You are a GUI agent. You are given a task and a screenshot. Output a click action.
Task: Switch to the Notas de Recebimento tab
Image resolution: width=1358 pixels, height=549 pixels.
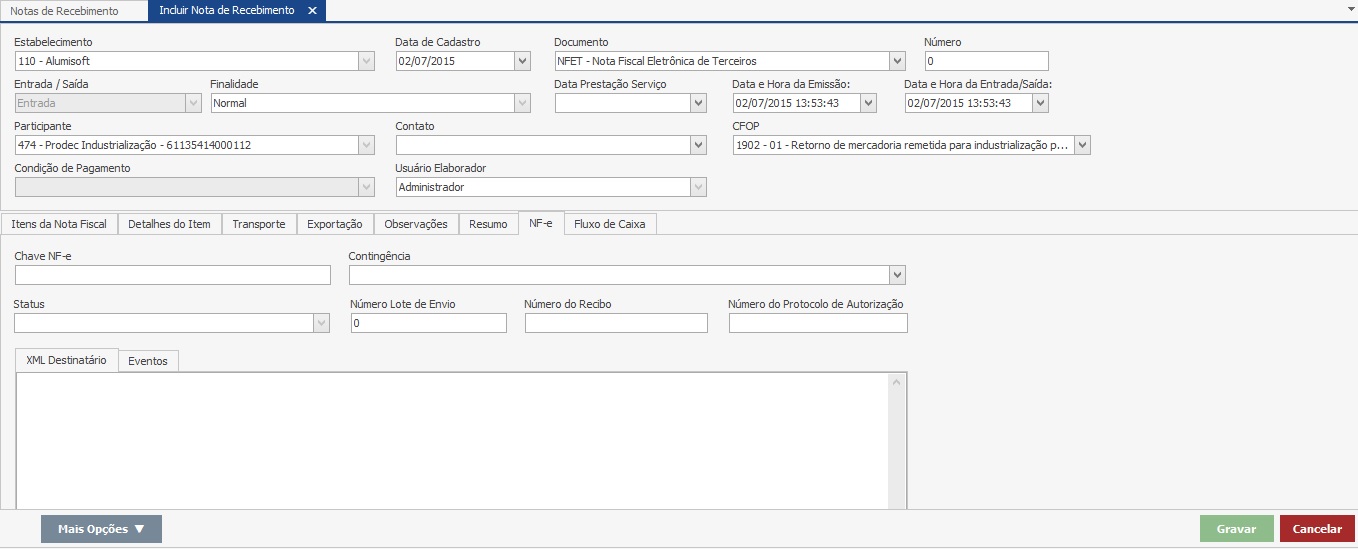click(64, 11)
